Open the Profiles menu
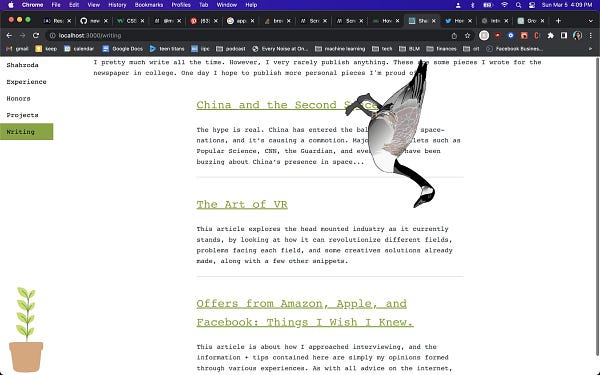 coord(181,5)
